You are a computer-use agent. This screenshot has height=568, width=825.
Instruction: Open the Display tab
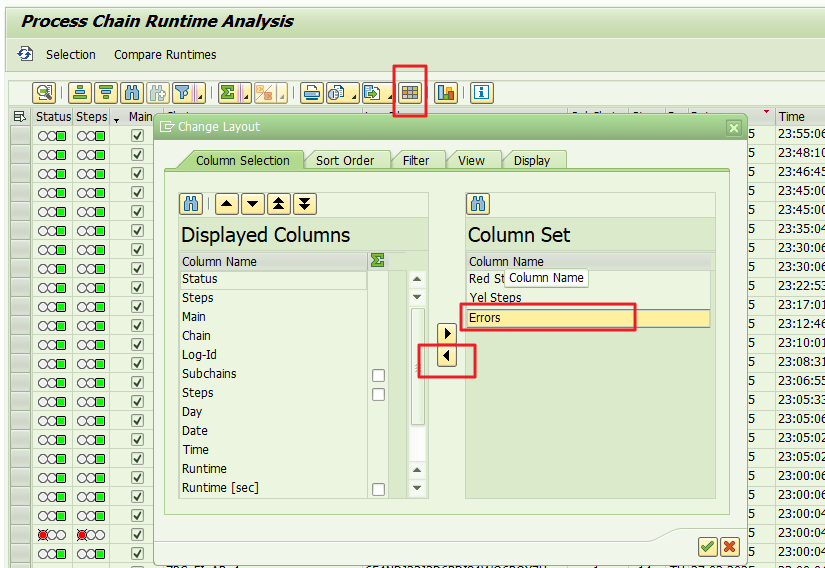(531, 160)
